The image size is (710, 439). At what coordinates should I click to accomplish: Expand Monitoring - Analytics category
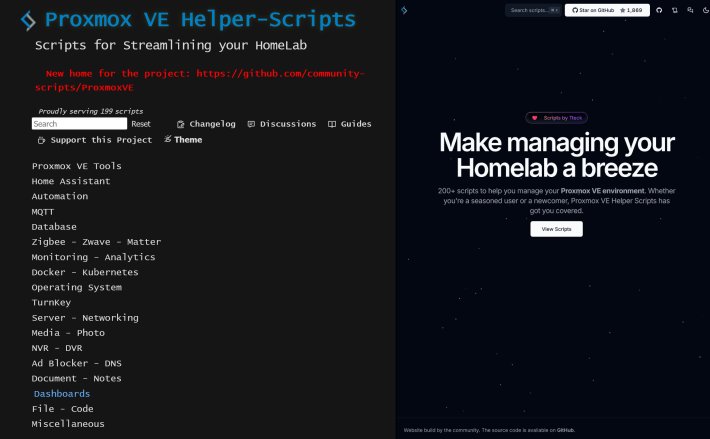[93, 257]
